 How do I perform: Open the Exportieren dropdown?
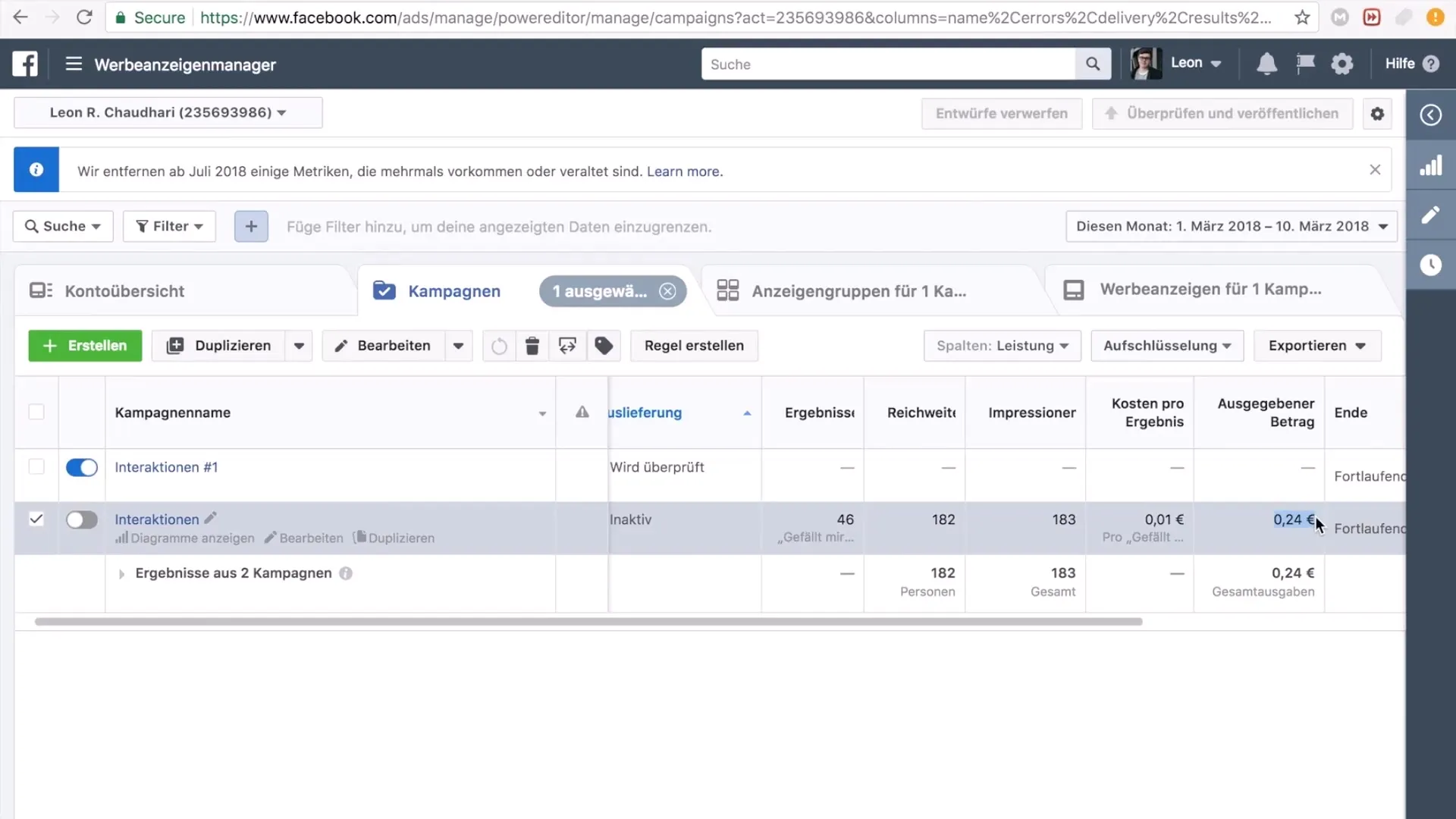1316,346
